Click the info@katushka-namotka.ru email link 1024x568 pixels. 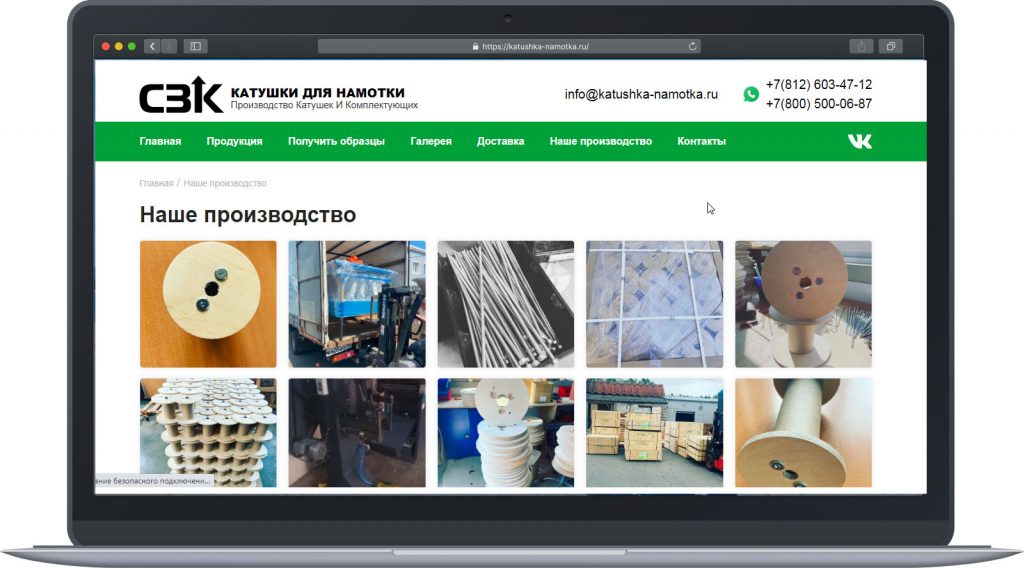641,94
